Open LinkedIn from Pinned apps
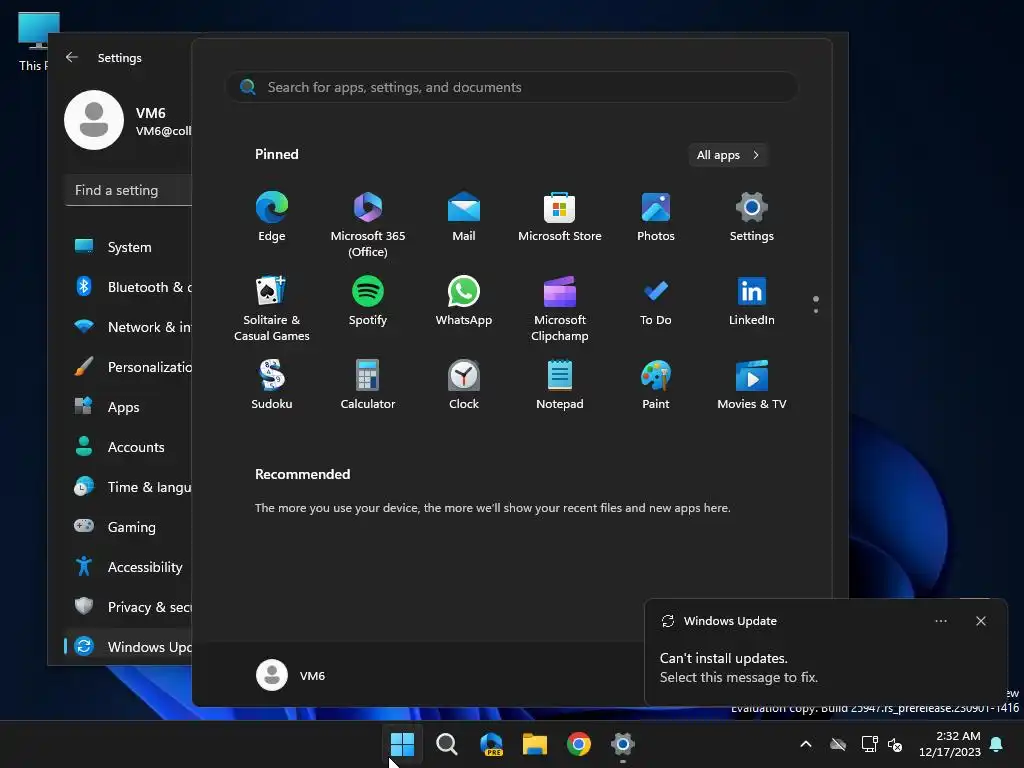This screenshot has height=768, width=1024. click(x=752, y=301)
